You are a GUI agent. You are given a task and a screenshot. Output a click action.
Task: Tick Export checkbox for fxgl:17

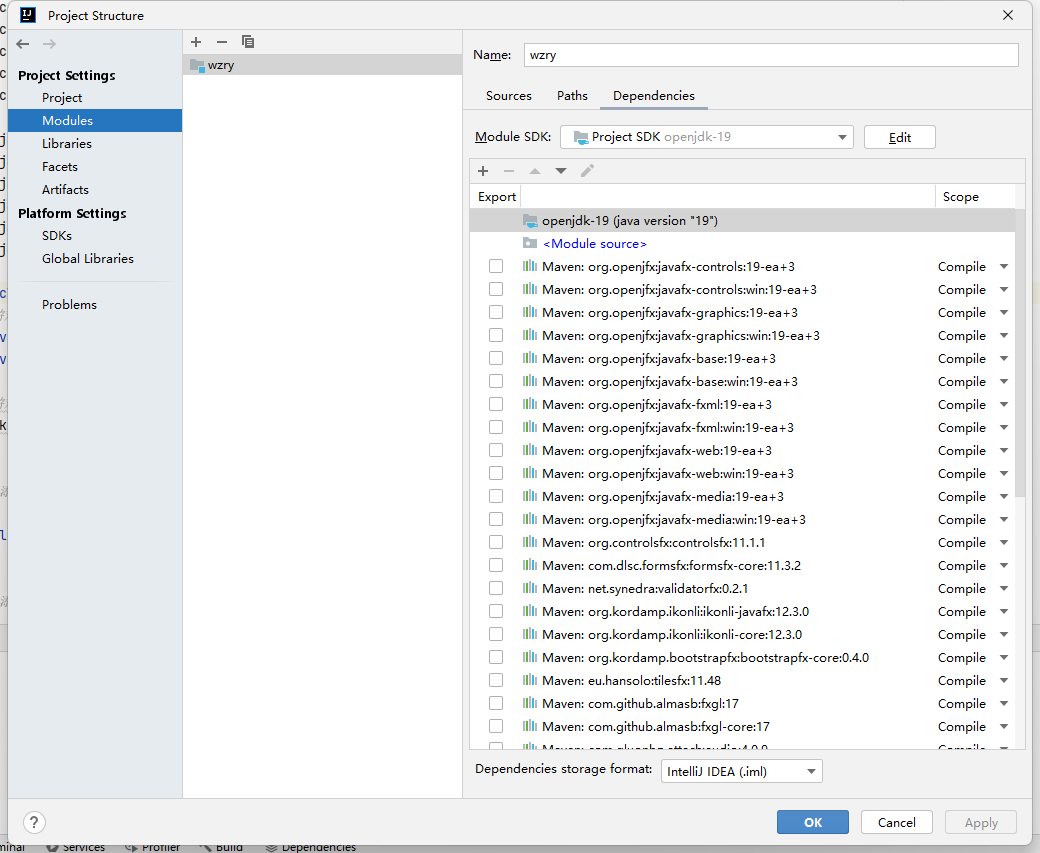tap(495, 703)
